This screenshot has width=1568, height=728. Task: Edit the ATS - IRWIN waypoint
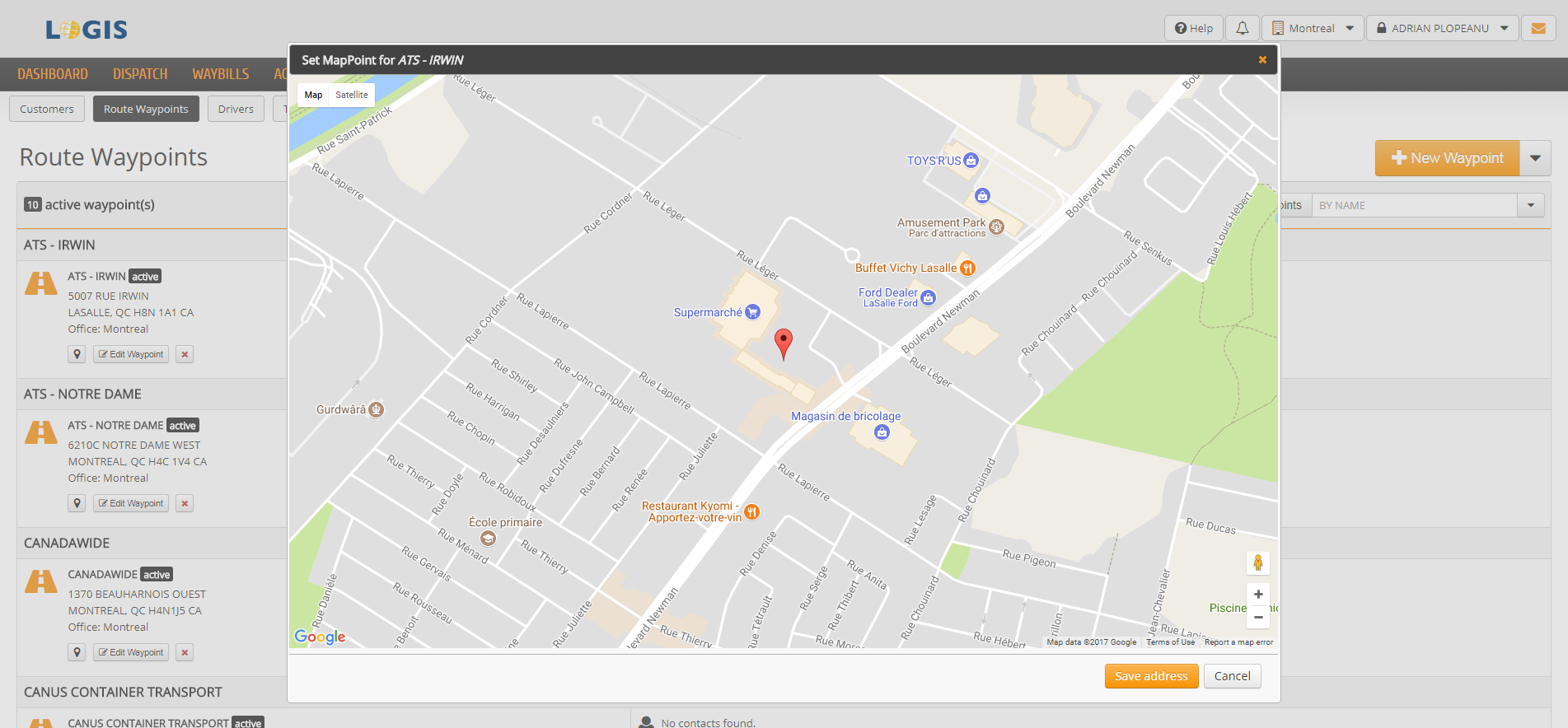pos(131,354)
